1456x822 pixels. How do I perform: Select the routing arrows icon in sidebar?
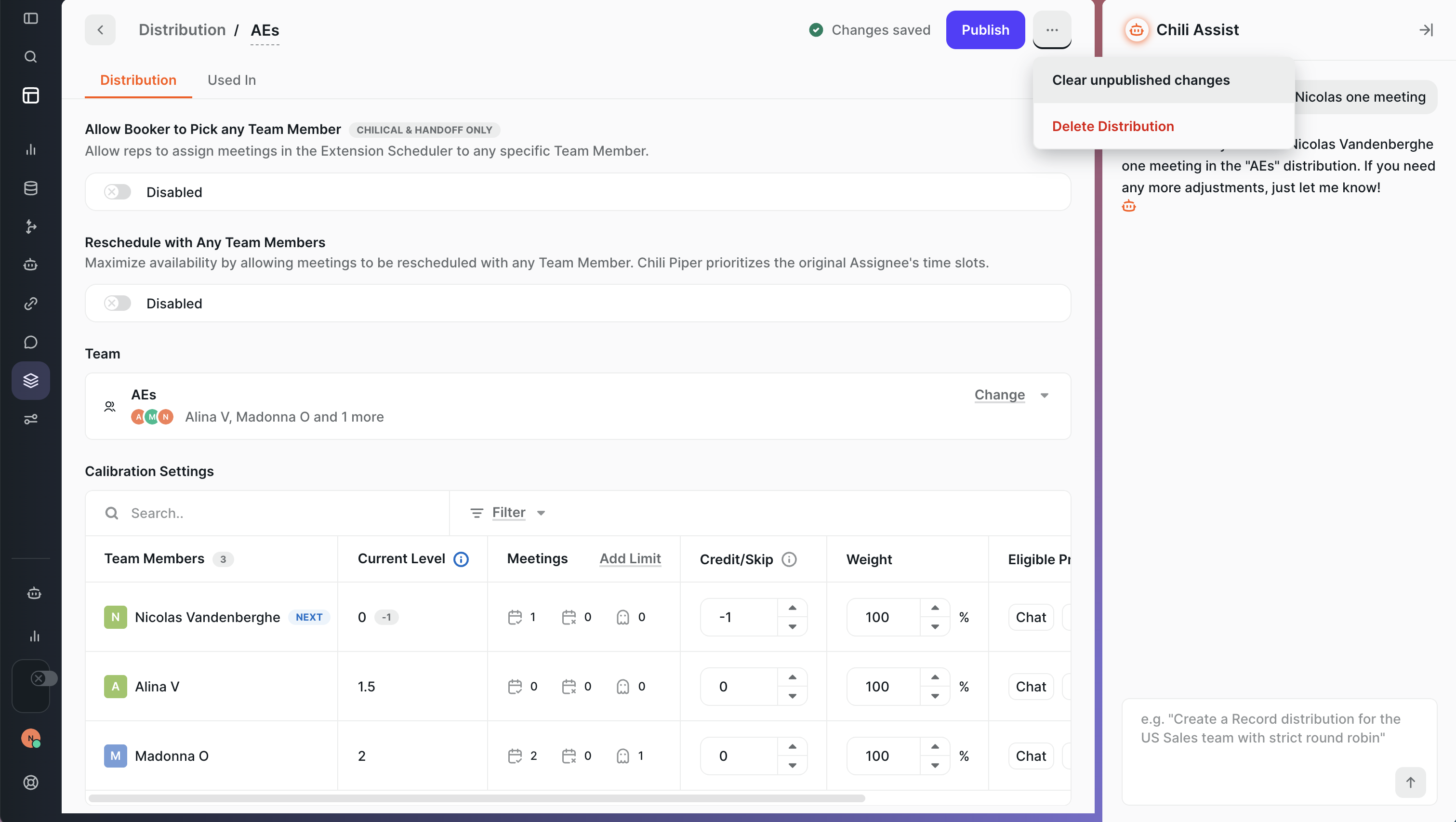30,226
